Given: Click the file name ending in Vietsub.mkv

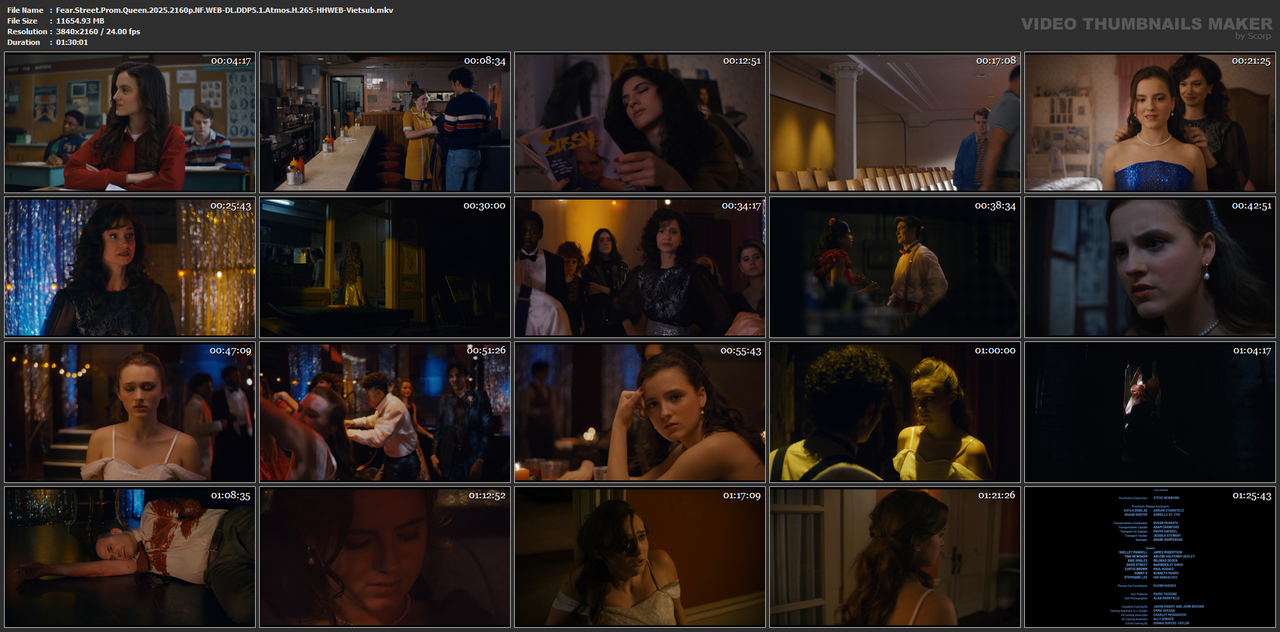Looking at the screenshot, I should (x=225, y=9).
